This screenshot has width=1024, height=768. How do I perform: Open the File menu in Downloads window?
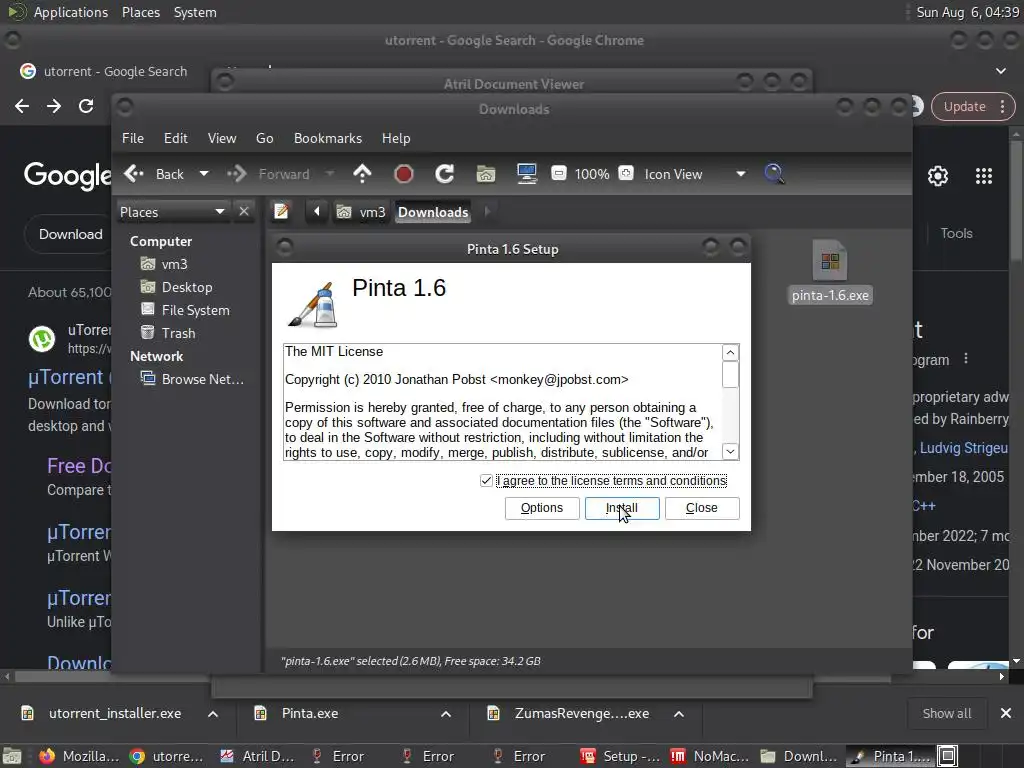tap(133, 138)
